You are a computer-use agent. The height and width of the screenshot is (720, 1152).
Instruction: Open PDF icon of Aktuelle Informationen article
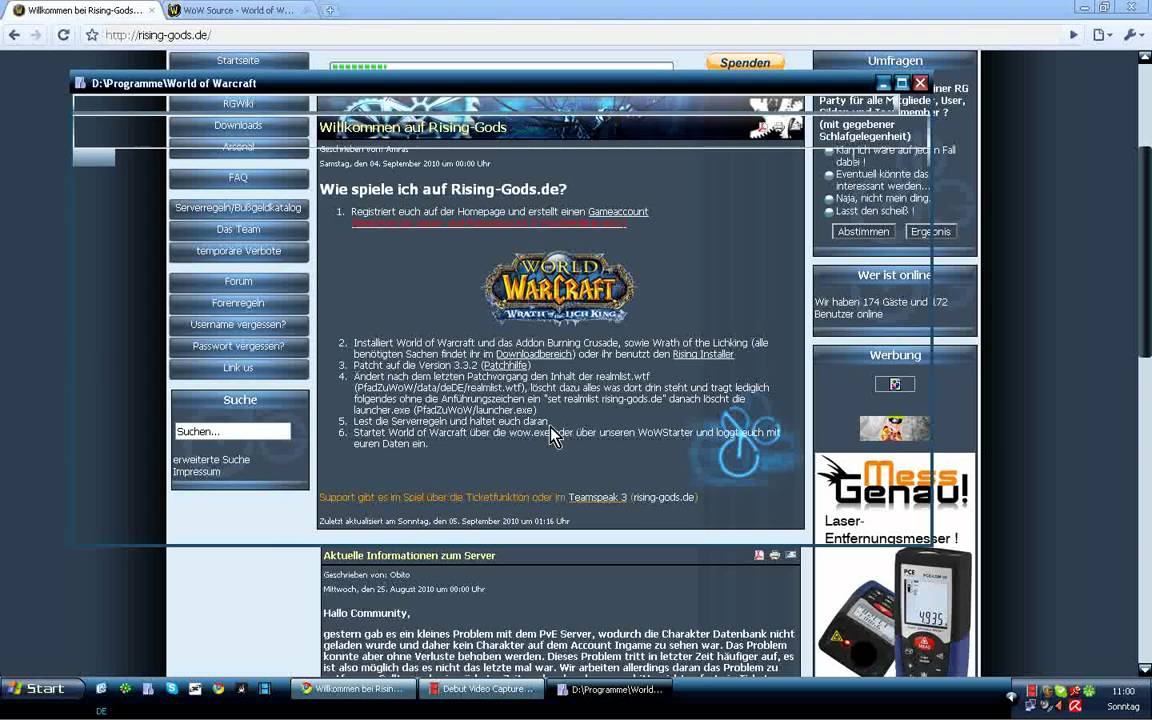(x=759, y=555)
